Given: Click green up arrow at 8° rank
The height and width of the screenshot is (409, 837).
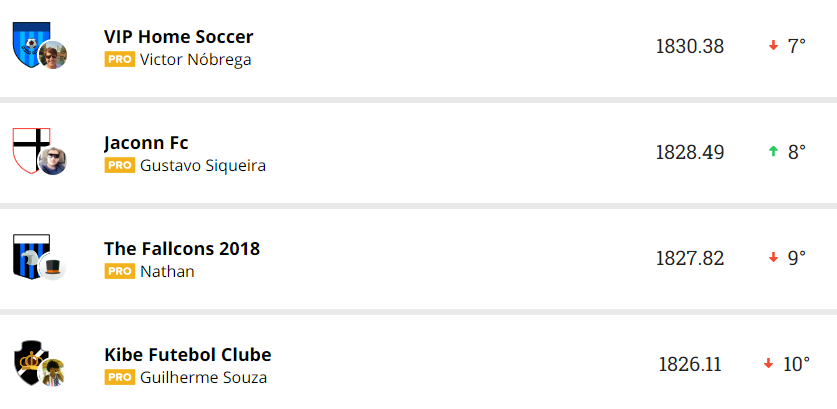Looking at the screenshot, I should [773, 152].
